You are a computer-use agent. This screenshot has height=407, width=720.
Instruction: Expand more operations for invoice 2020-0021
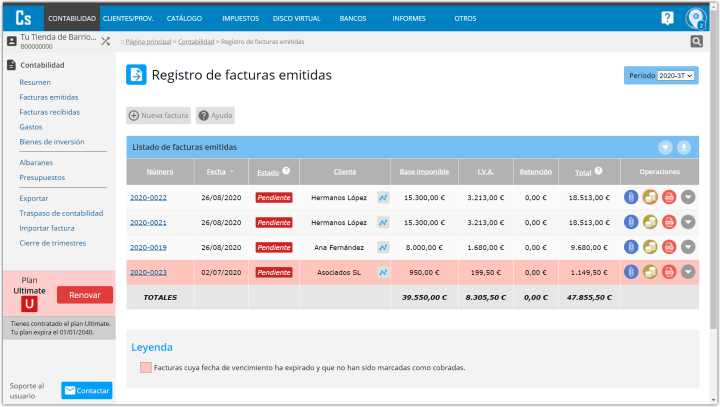[x=688, y=222]
